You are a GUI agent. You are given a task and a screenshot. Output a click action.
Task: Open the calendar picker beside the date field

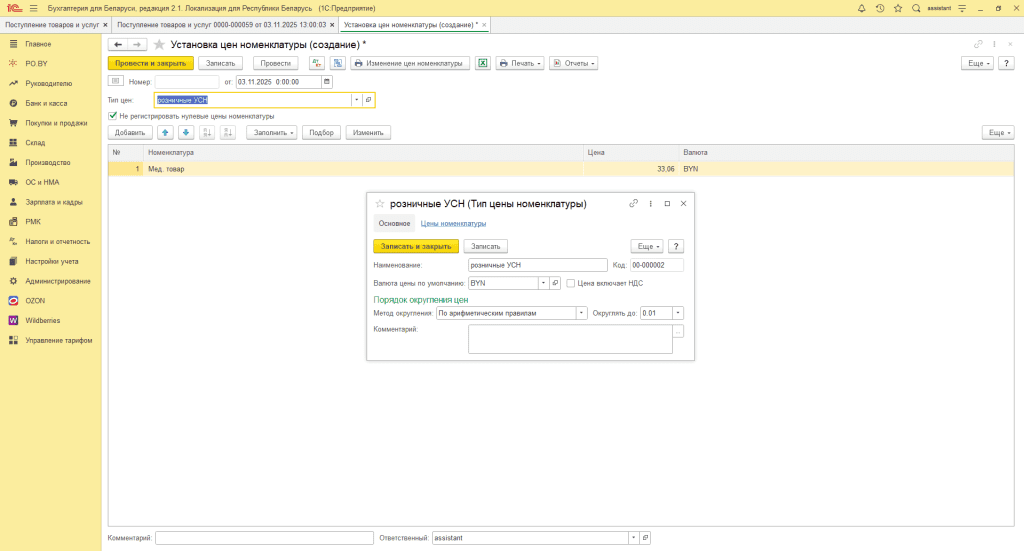point(328,82)
